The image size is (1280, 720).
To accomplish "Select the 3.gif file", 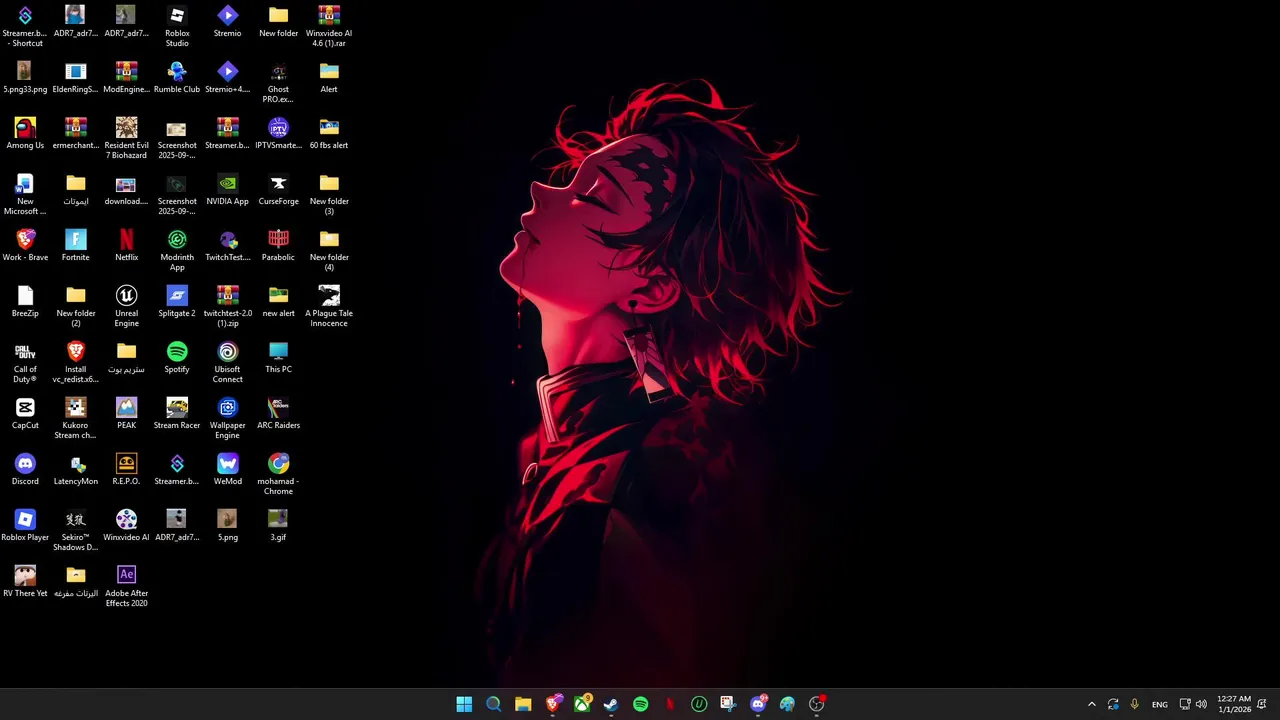I will [278, 525].
